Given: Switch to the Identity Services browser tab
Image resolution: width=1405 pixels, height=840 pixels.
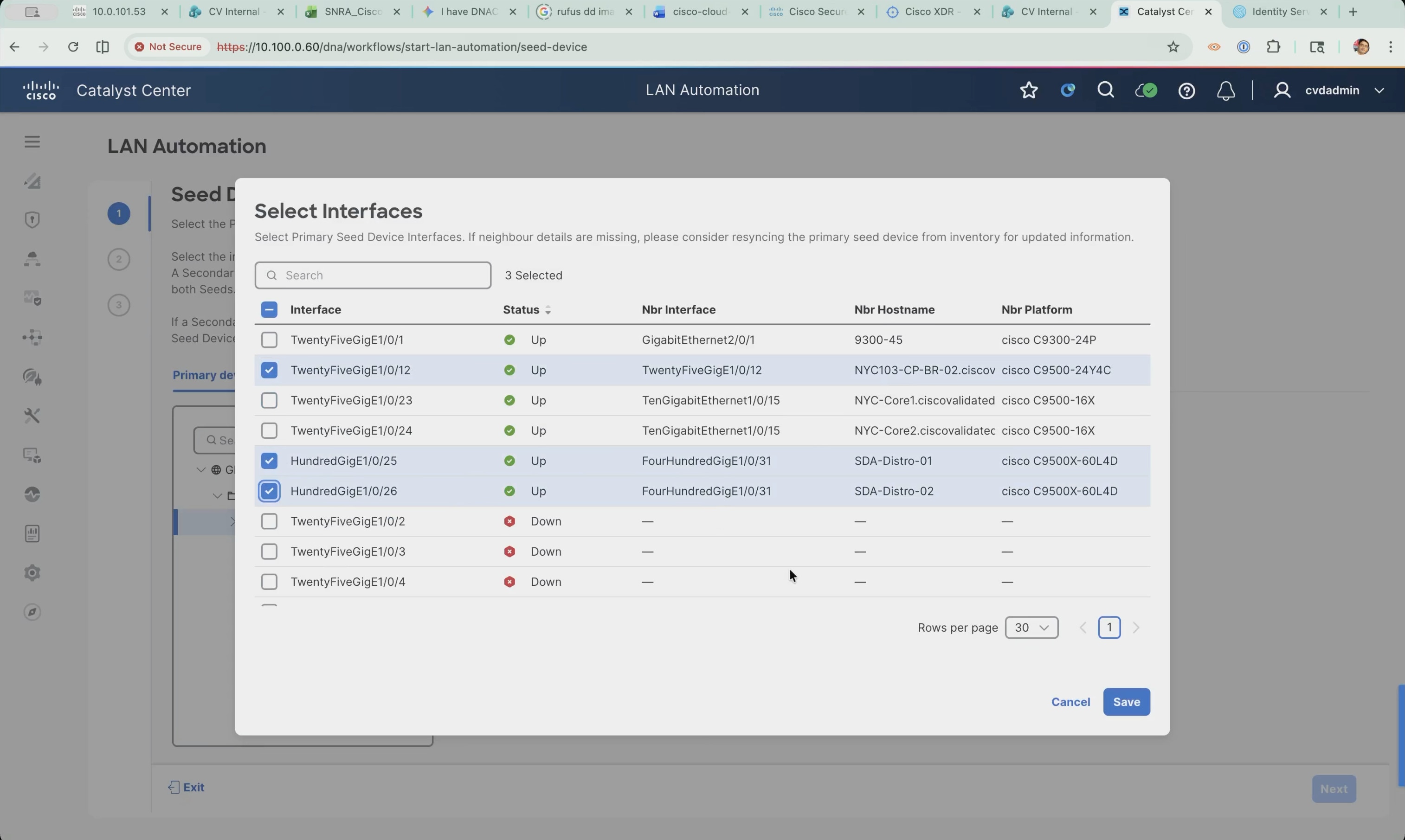Looking at the screenshot, I should pos(1281,12).
